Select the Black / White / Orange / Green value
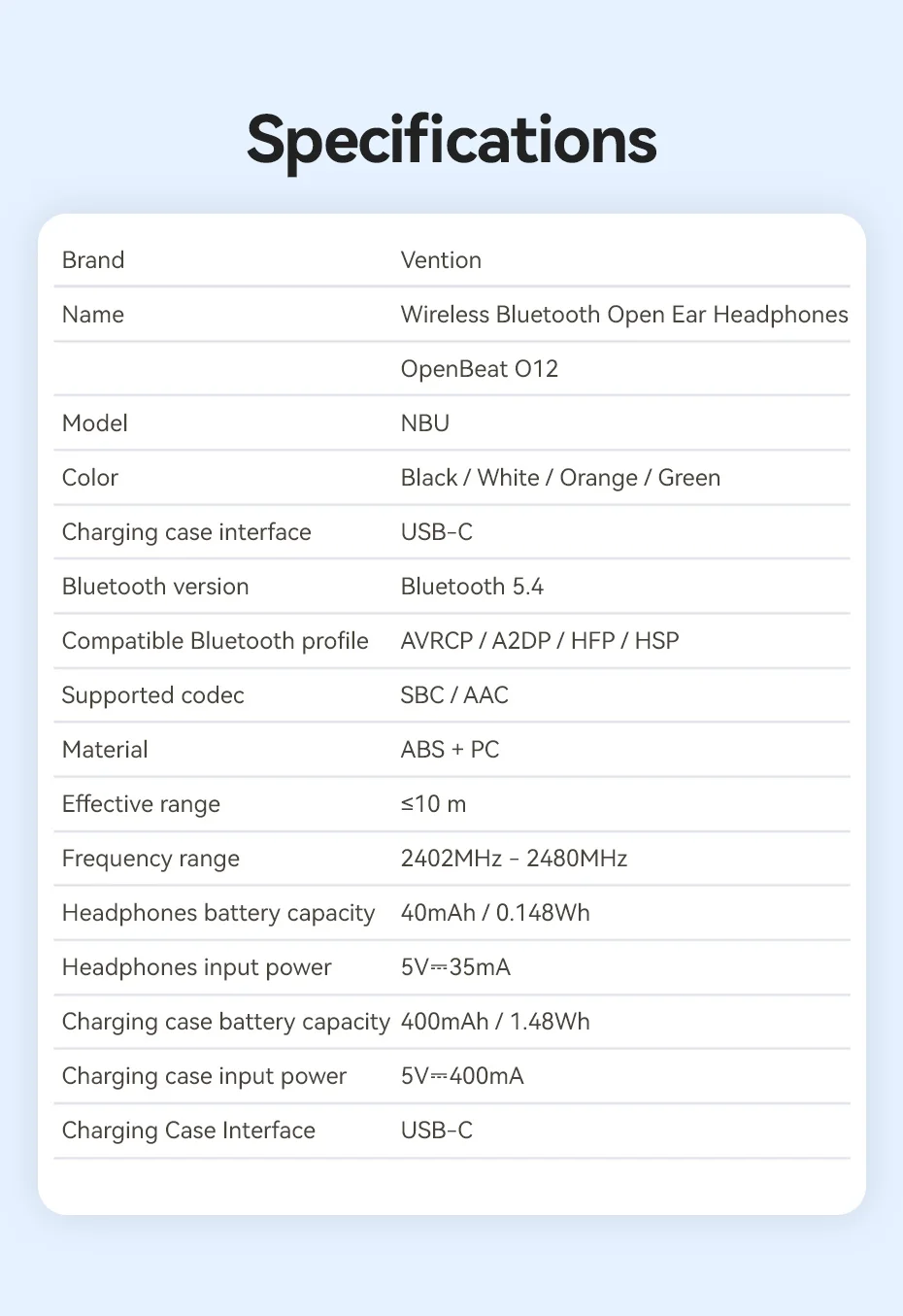903x1316 pixels. 560,478
